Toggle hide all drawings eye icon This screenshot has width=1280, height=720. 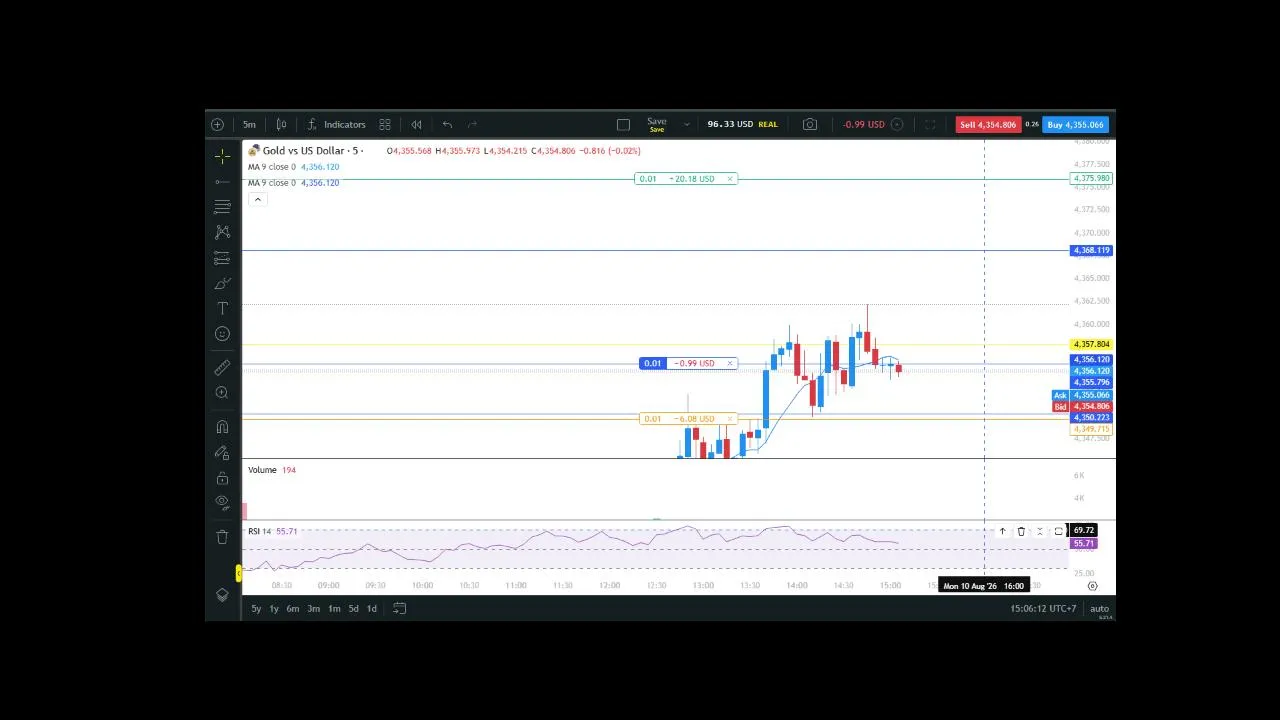222,503
